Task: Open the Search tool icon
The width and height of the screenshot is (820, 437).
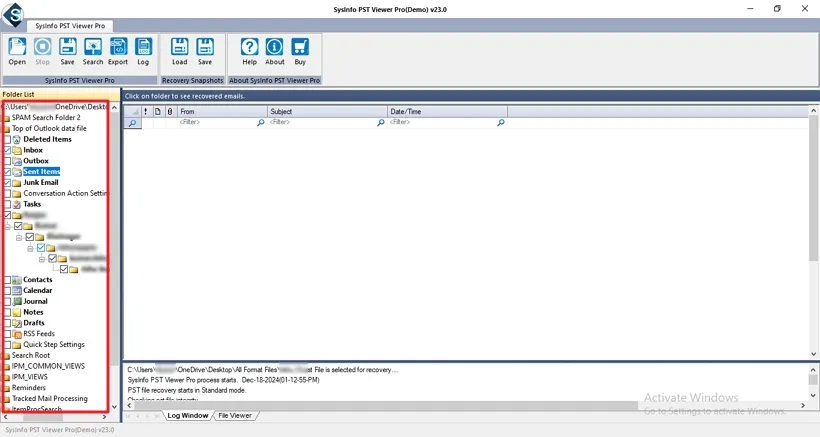Action: click(93, 47)
